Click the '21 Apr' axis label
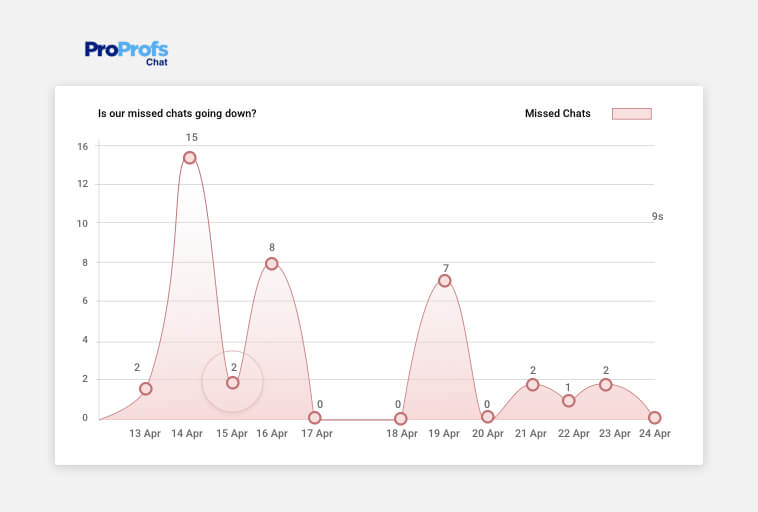The width and height of the screenshot is (758, 512). click(x=531, y=434)
